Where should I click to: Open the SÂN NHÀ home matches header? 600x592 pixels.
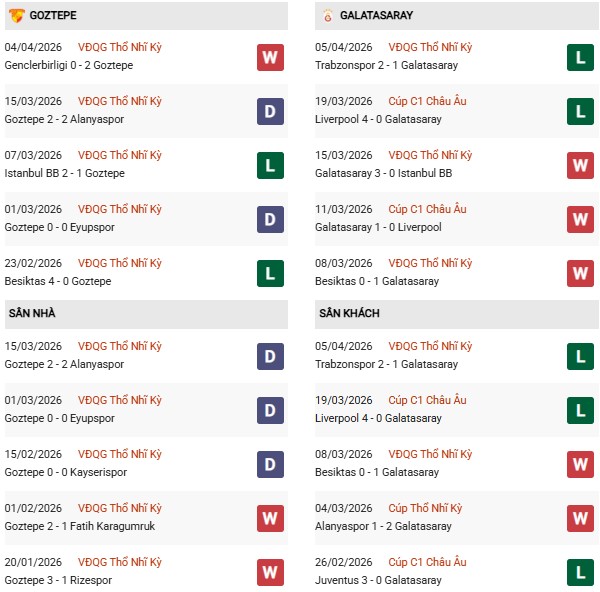(32, 314)
